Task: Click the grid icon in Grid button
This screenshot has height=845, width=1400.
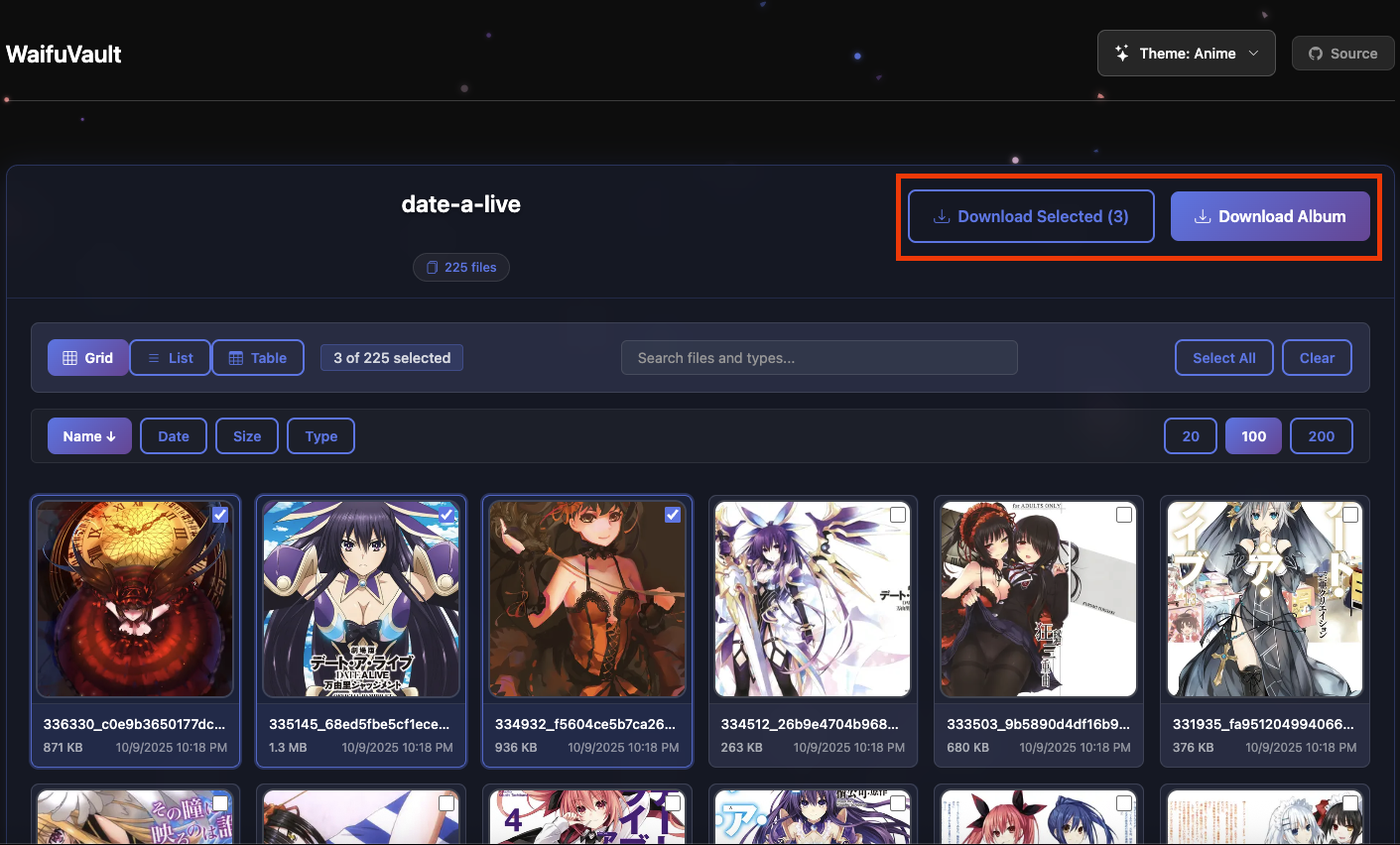Action: (x=70, y=358)
